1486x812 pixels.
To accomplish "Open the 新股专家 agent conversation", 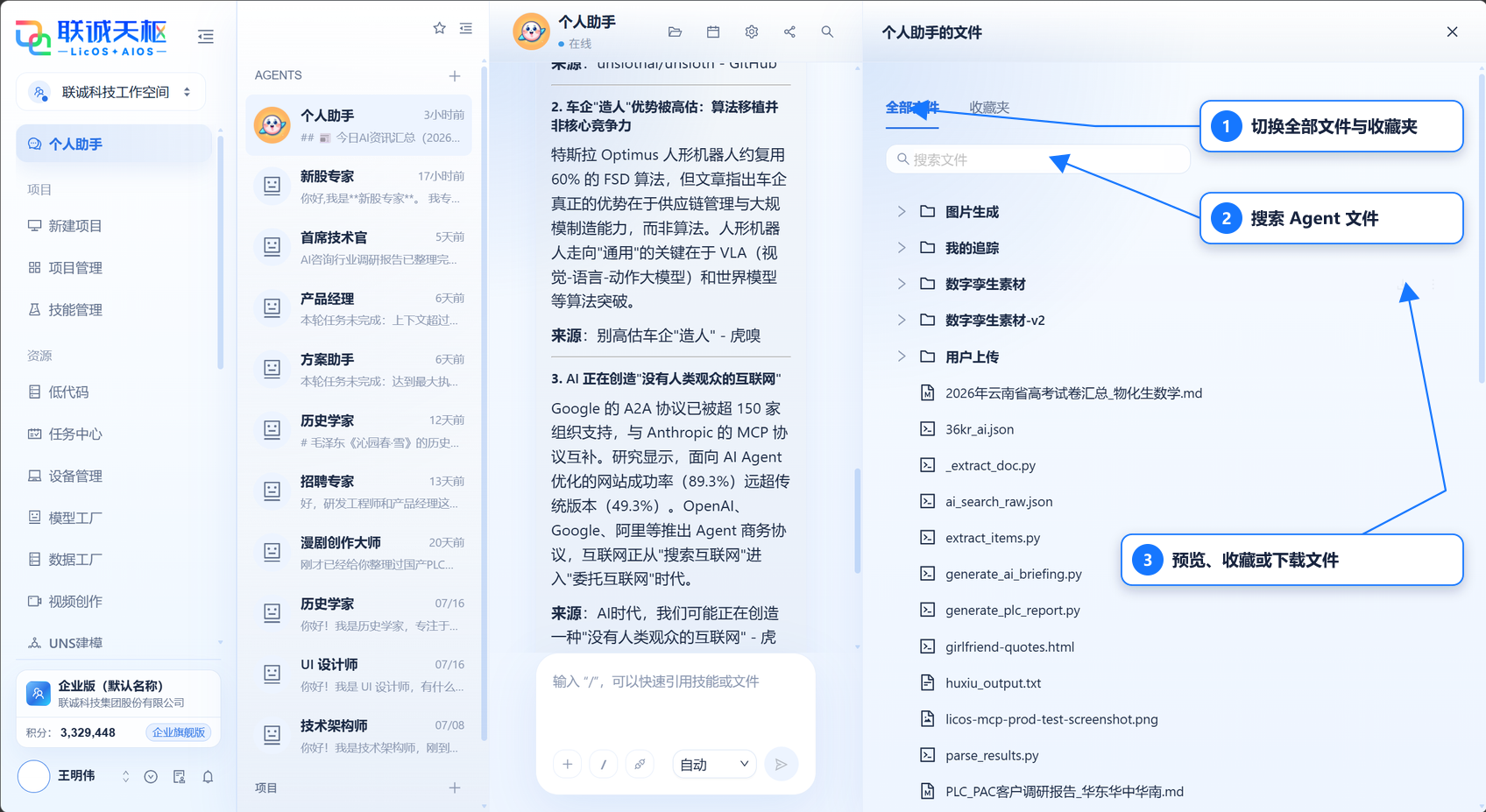I will coord(358,187).
